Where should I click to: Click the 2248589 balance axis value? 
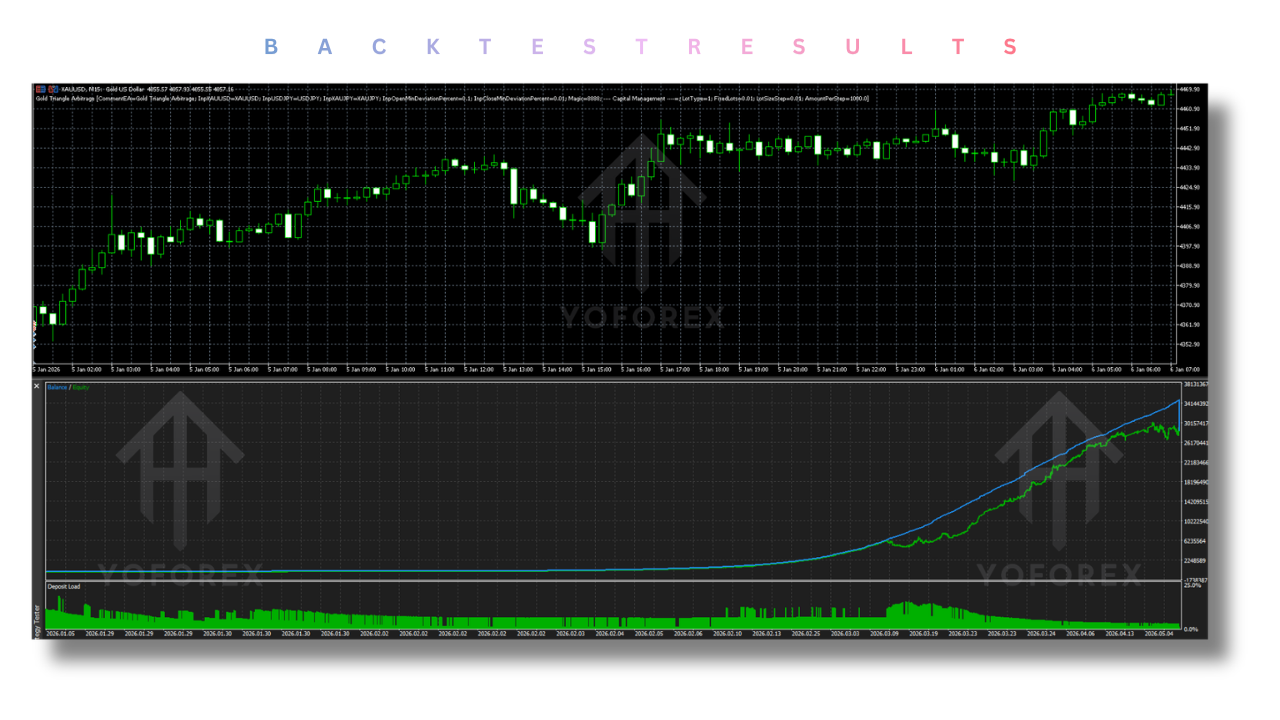point(1195,561)
